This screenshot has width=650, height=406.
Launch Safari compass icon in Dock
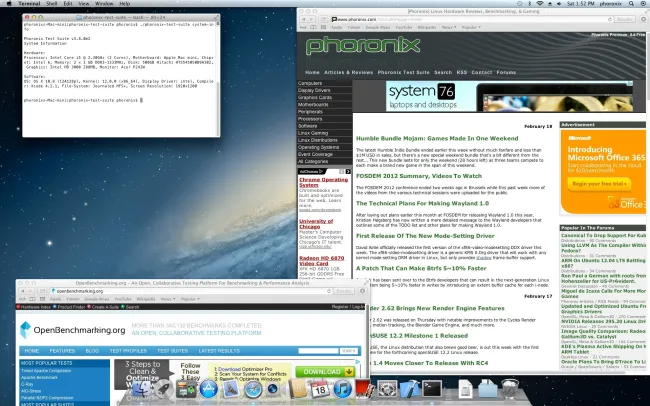[253, 389]
